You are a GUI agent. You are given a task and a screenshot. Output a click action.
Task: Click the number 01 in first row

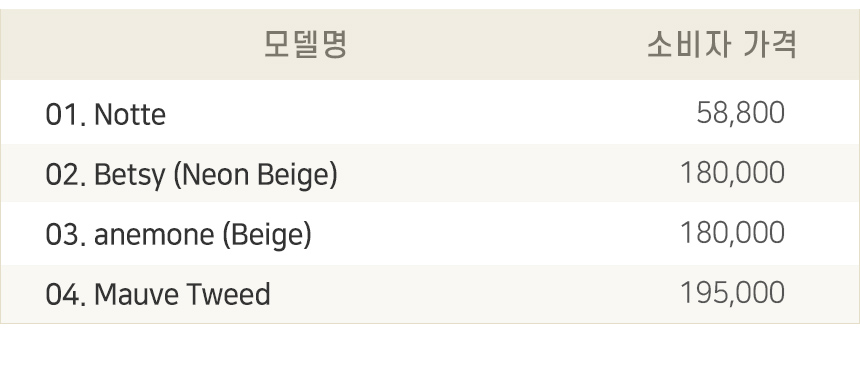coord(62,115)
